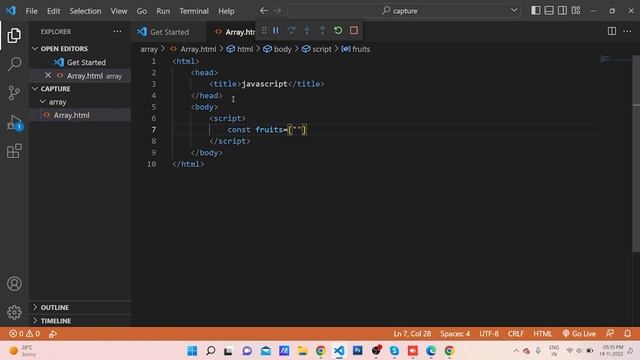
Task: Open the Extensions view
Action: tap(14, 151)
